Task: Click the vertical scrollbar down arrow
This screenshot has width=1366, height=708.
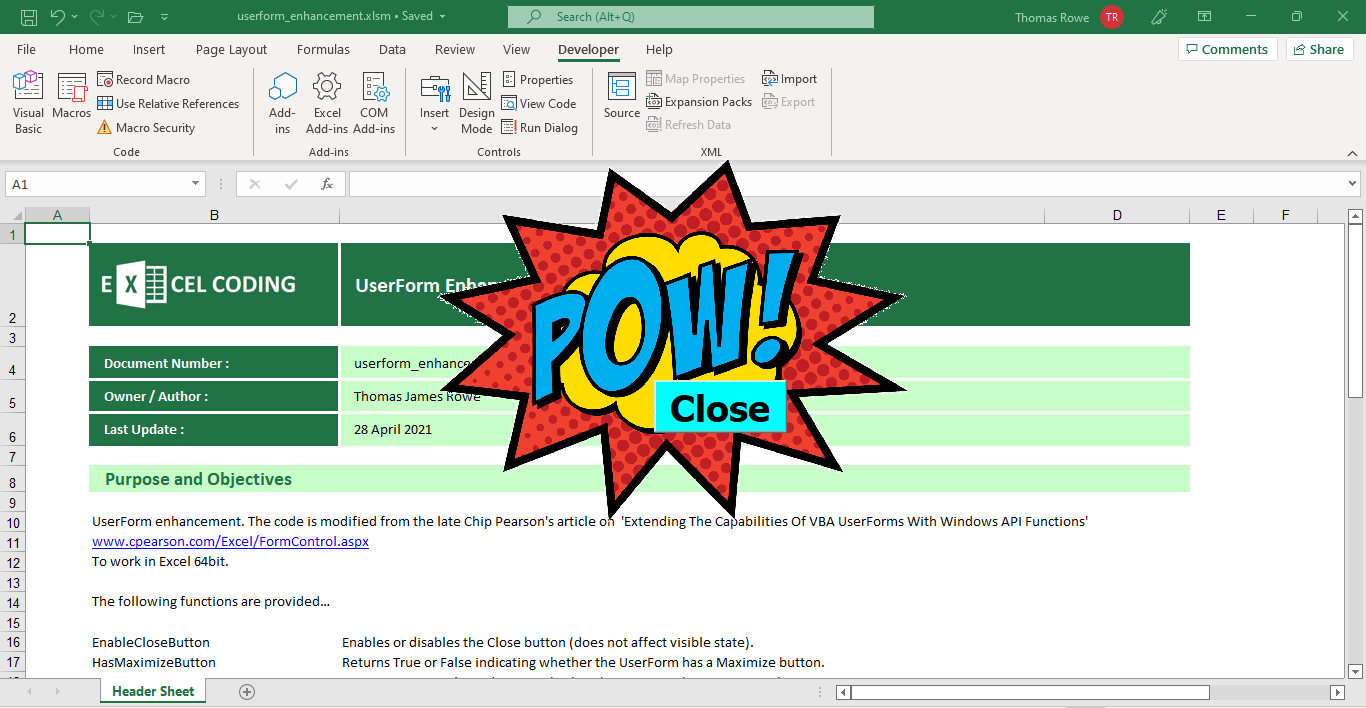Action: pos(1355,672)
